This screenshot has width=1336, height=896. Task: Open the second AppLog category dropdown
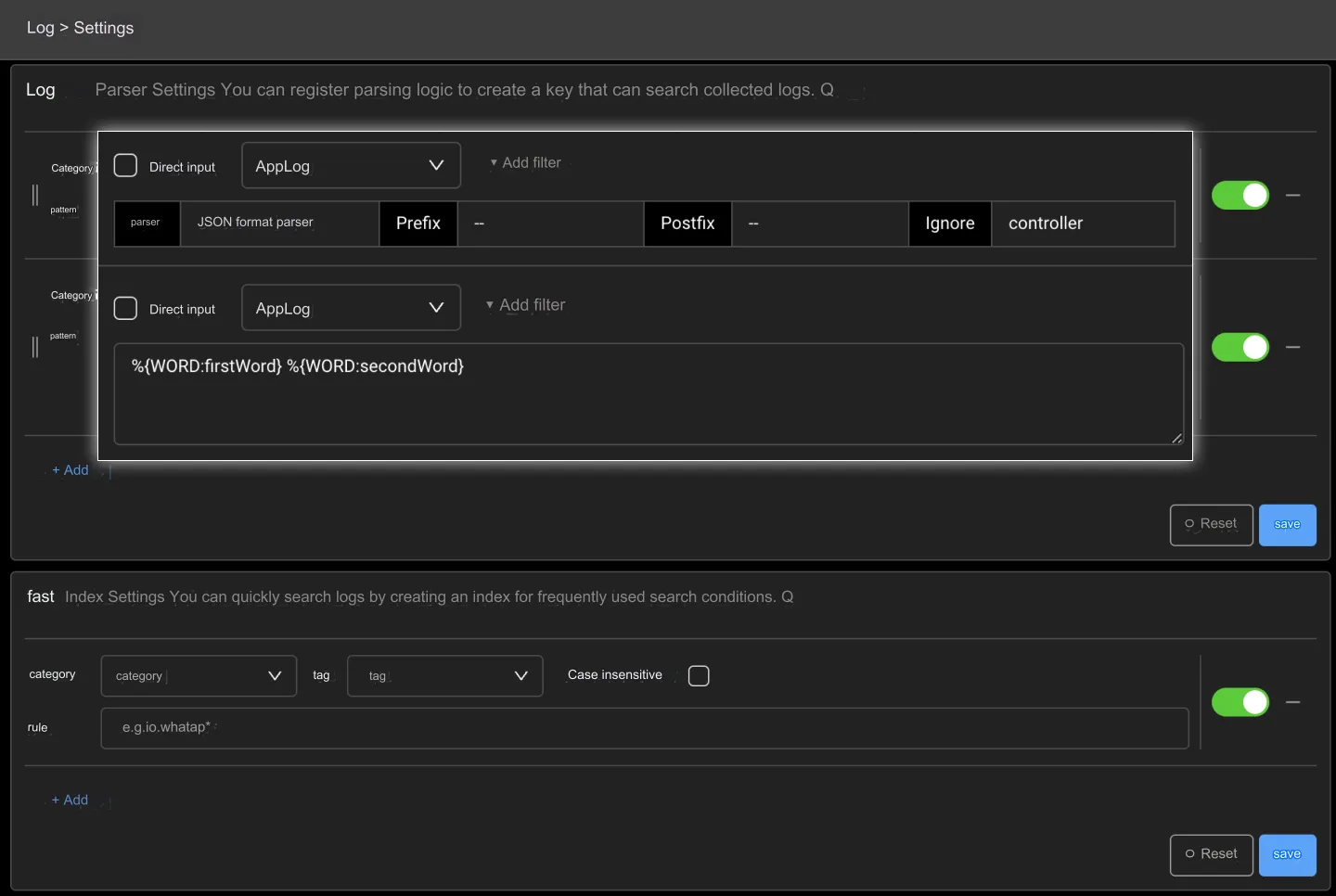click(x=351, y=307)
